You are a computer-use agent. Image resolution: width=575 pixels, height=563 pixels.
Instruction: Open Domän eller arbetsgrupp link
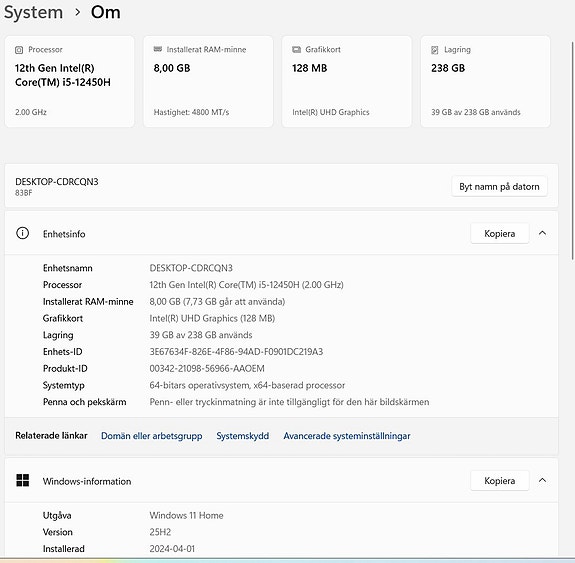(151, 436)
